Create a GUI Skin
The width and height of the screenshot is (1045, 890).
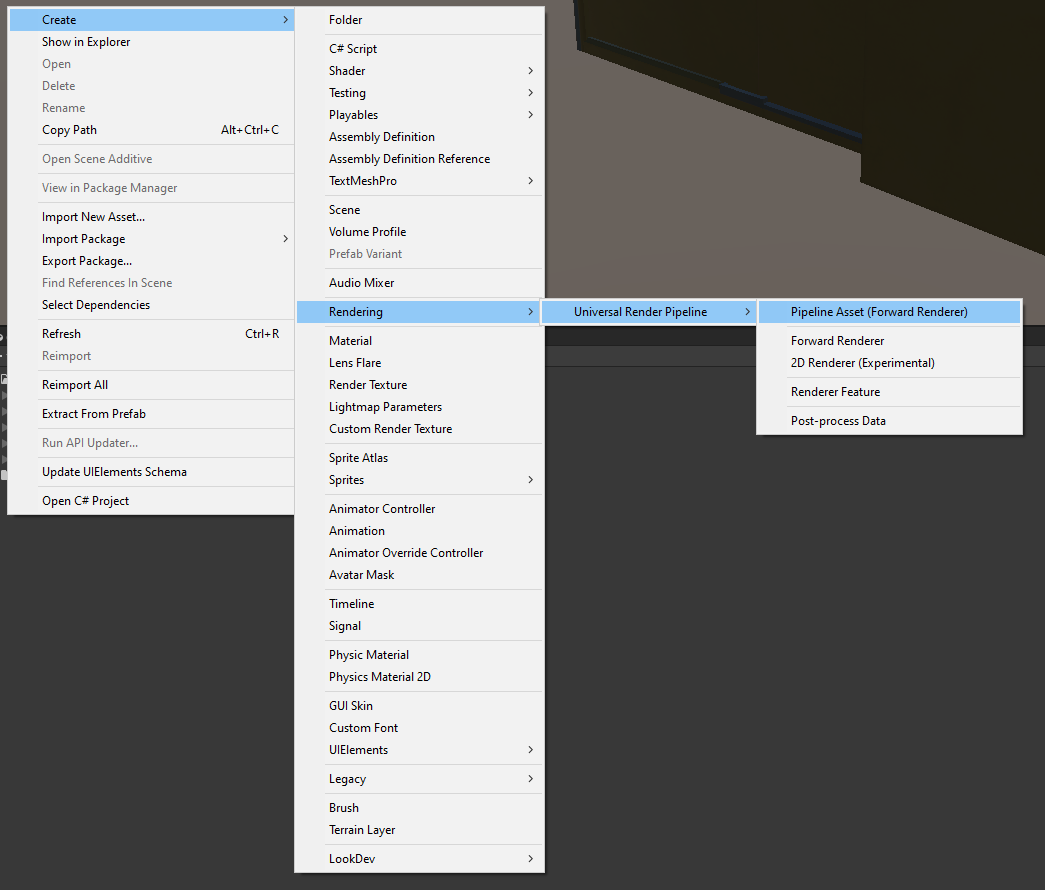419,706
